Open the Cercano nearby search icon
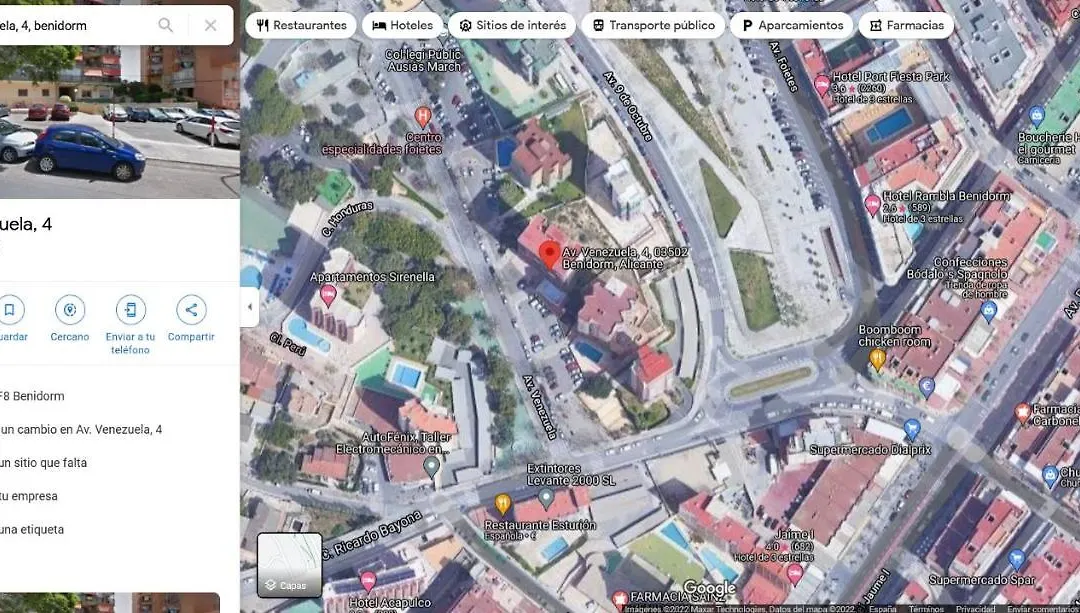The height and width of the screenshot is (613, 1080). tap(70, 310)
